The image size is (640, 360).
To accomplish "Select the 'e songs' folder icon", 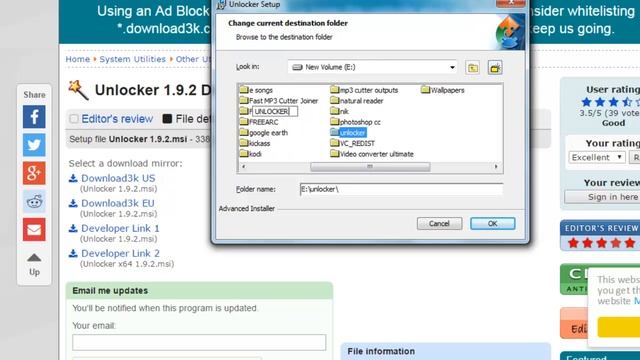I will (x=244, y=89).
